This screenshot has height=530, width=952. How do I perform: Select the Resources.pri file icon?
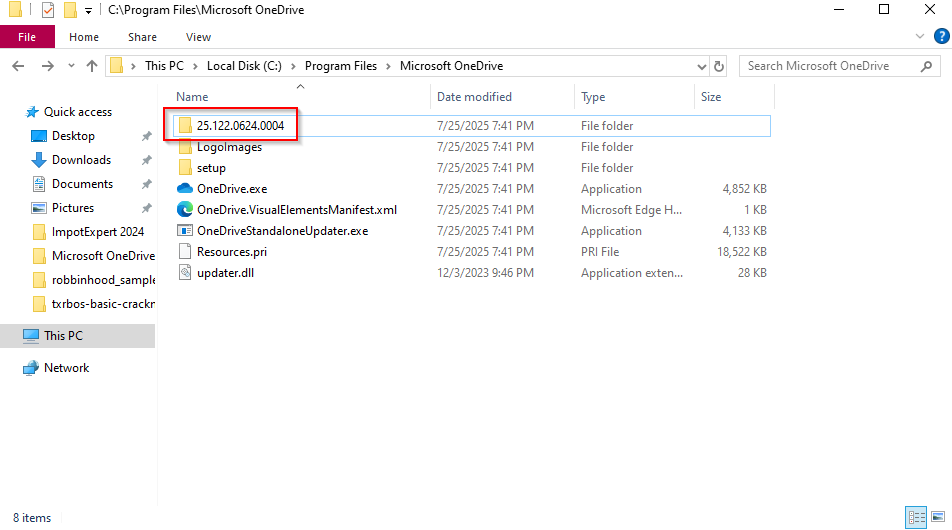[185, 251]
